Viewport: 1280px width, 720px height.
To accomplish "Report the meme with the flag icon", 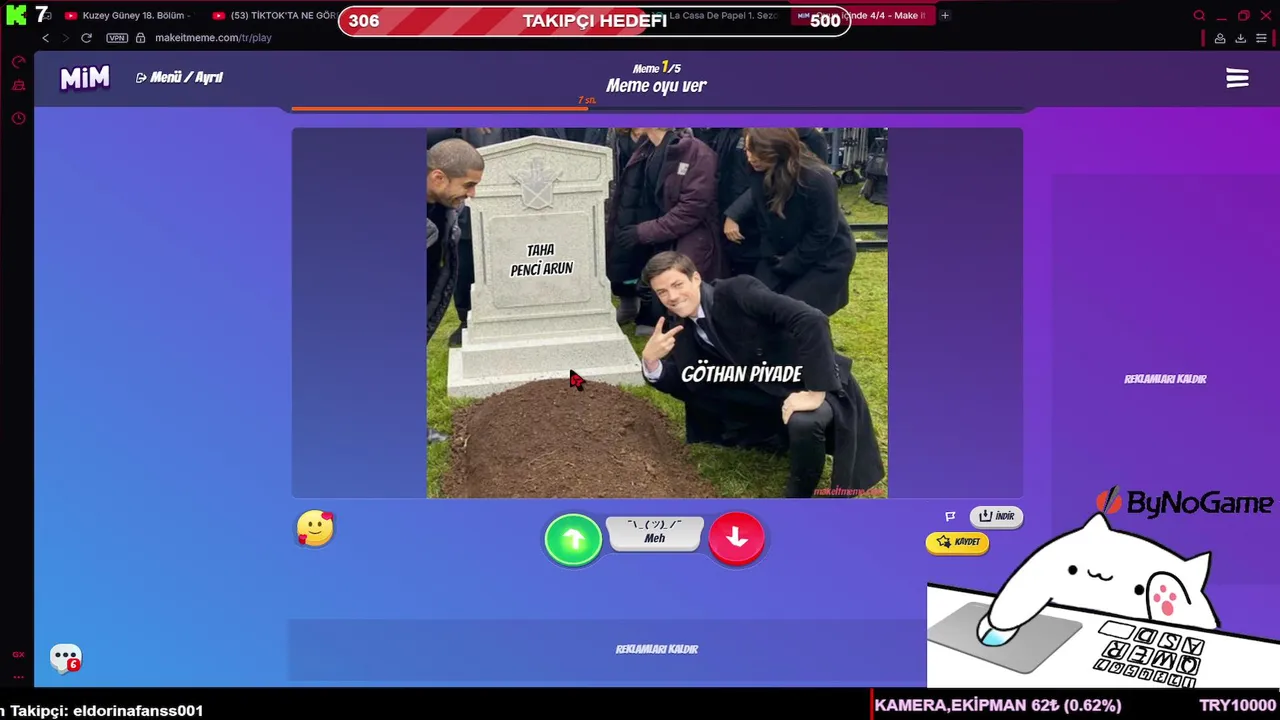I will [950, 517].
